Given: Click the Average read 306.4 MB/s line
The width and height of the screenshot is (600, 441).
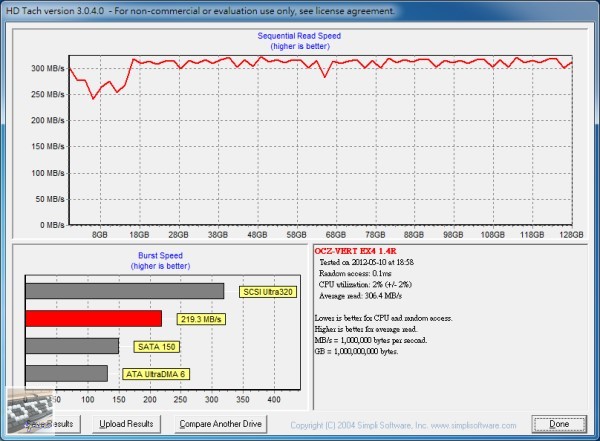Looking at the screenshot, I should pos(360,296).
